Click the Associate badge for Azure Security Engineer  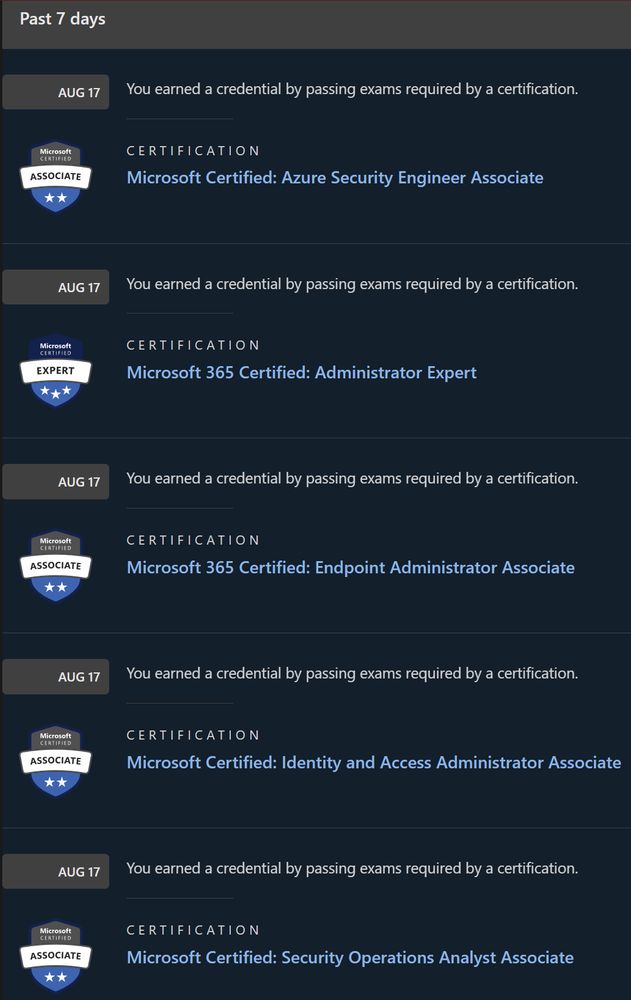tap(56, 176)
